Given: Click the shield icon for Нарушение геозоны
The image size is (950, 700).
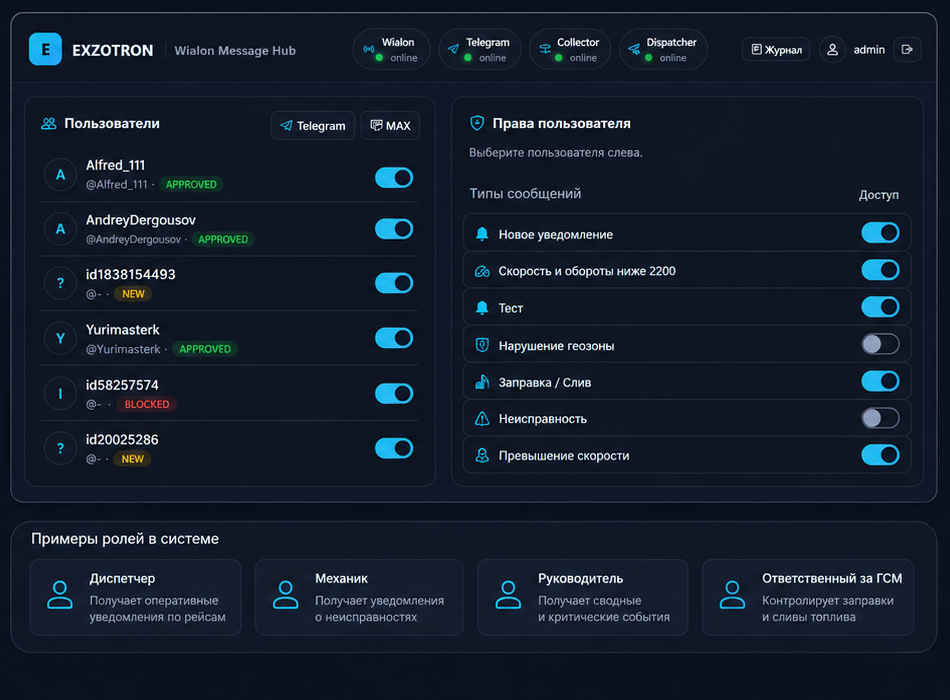Looking at the screenshot, I should (482, 345).
